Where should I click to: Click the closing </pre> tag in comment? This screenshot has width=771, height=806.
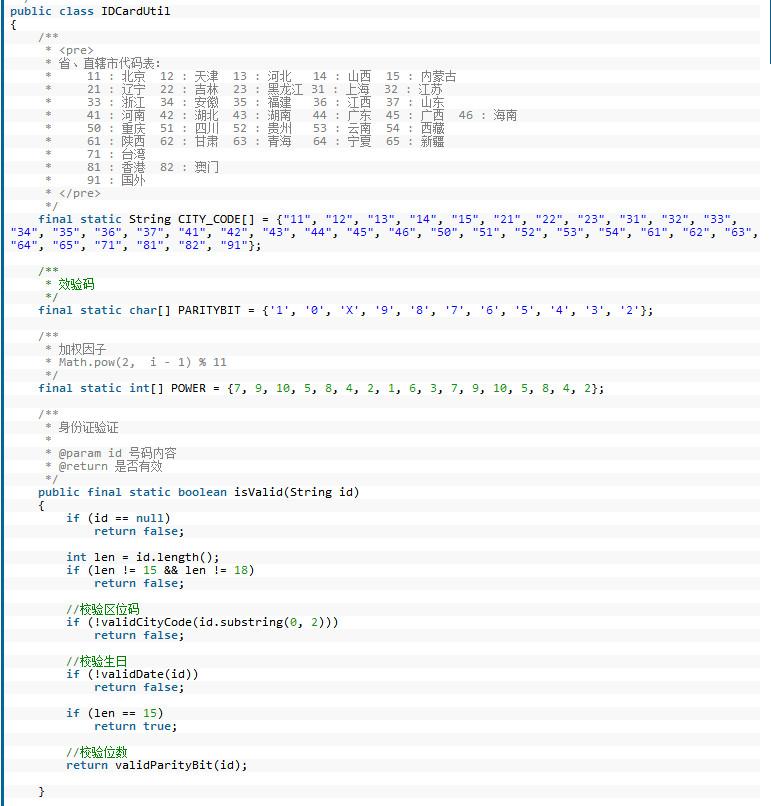79,193
